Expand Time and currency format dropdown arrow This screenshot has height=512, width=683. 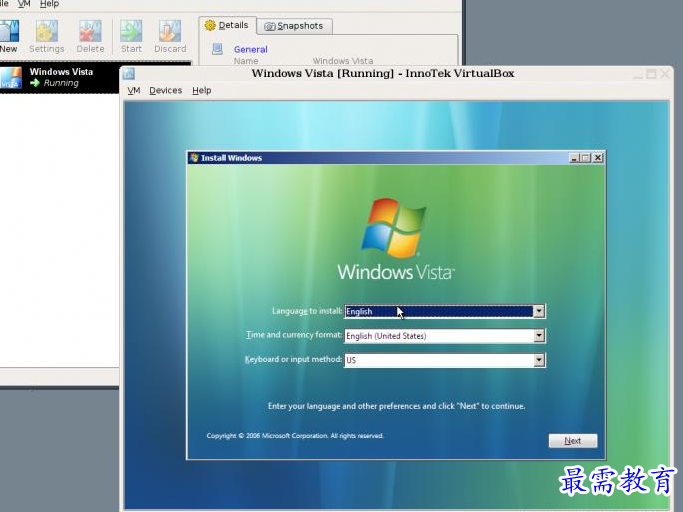tap(539, 336)
